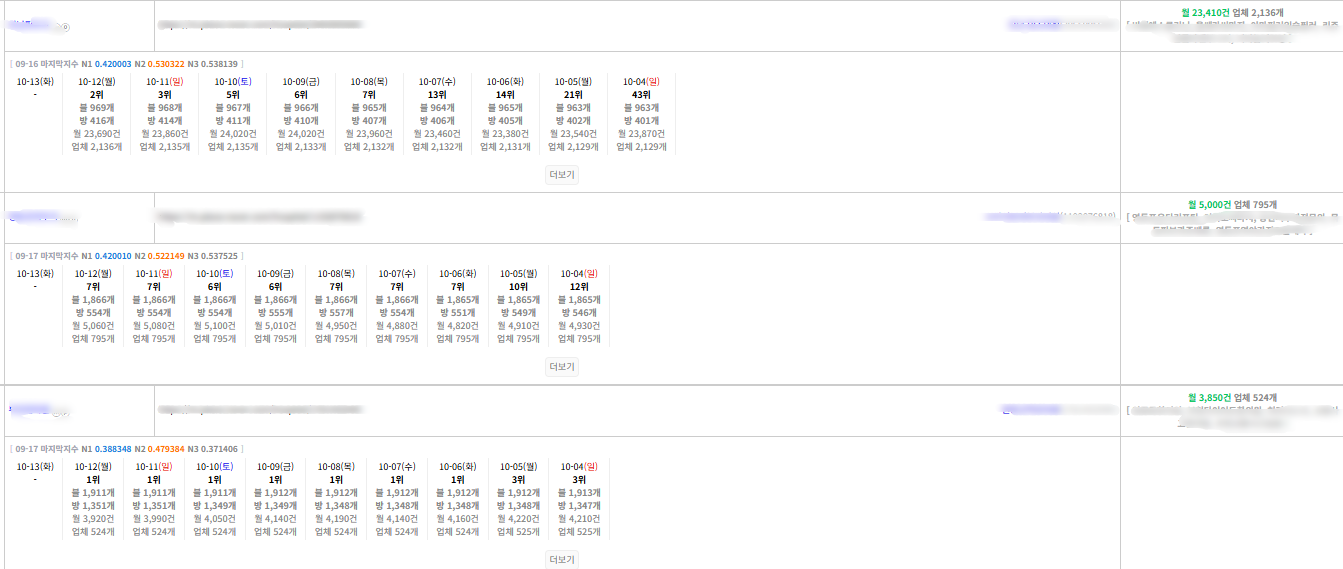Click the 업체 2,131개 value
This screenshot has width=1343, height=569.
pyautogui.click(x=505, y=147)
